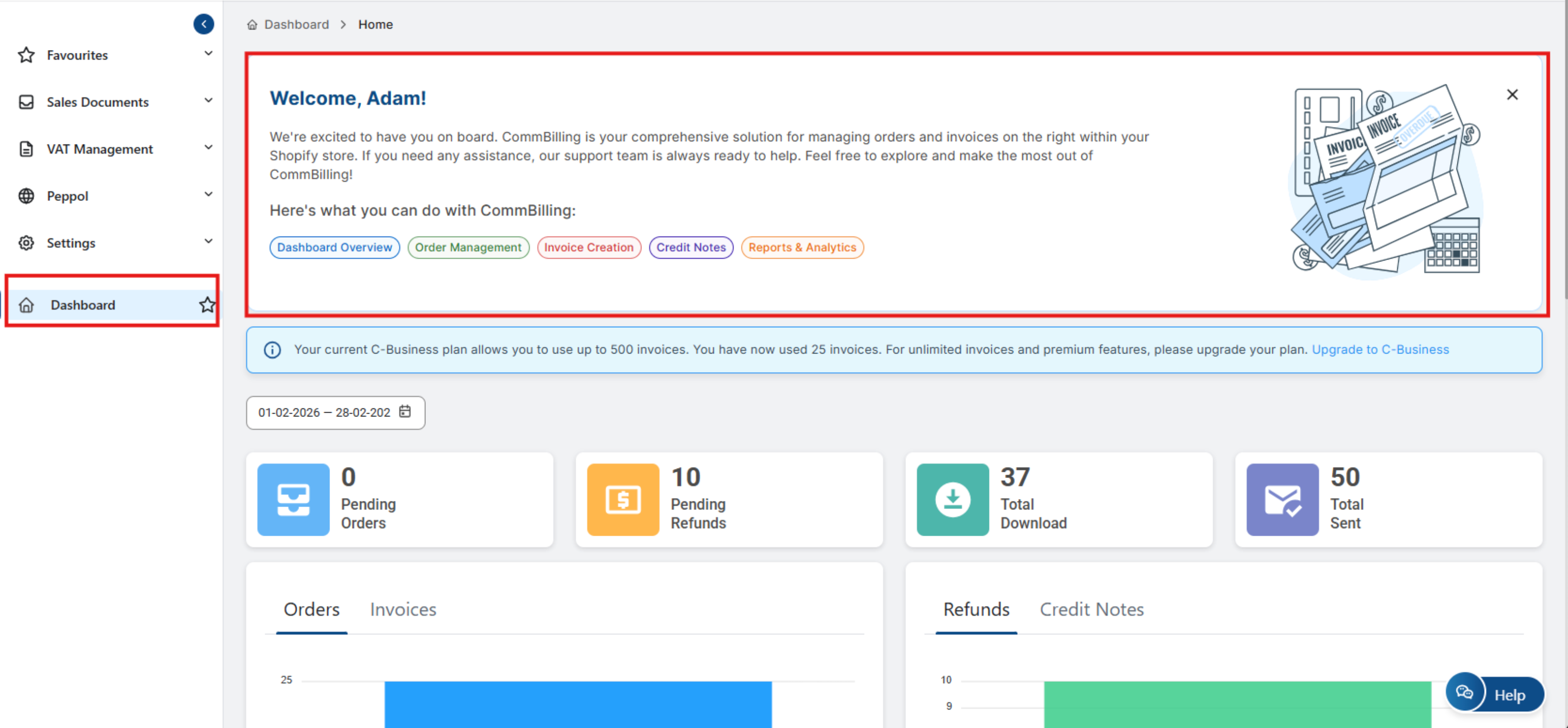Click the Invoice Creation tag
This screenshot has height=728, width=1568.
[588, 247]
